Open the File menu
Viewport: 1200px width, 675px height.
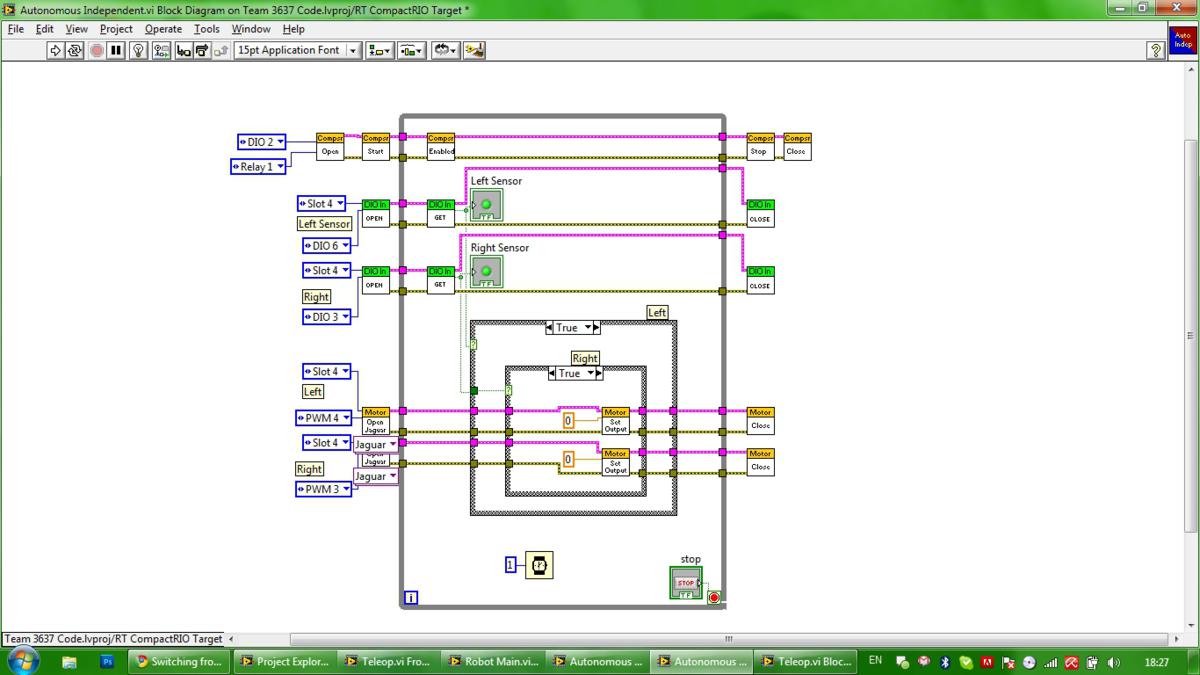tap(16, 29)
